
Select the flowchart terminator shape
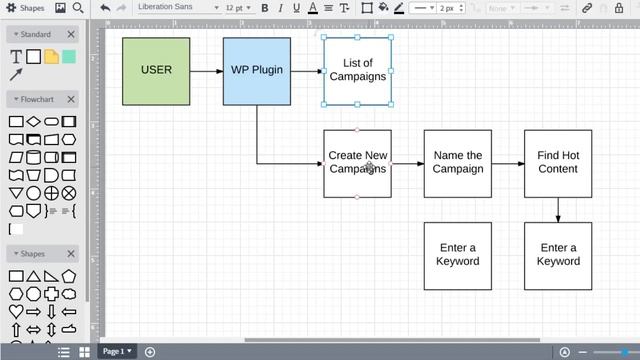[x=51, y=122]
